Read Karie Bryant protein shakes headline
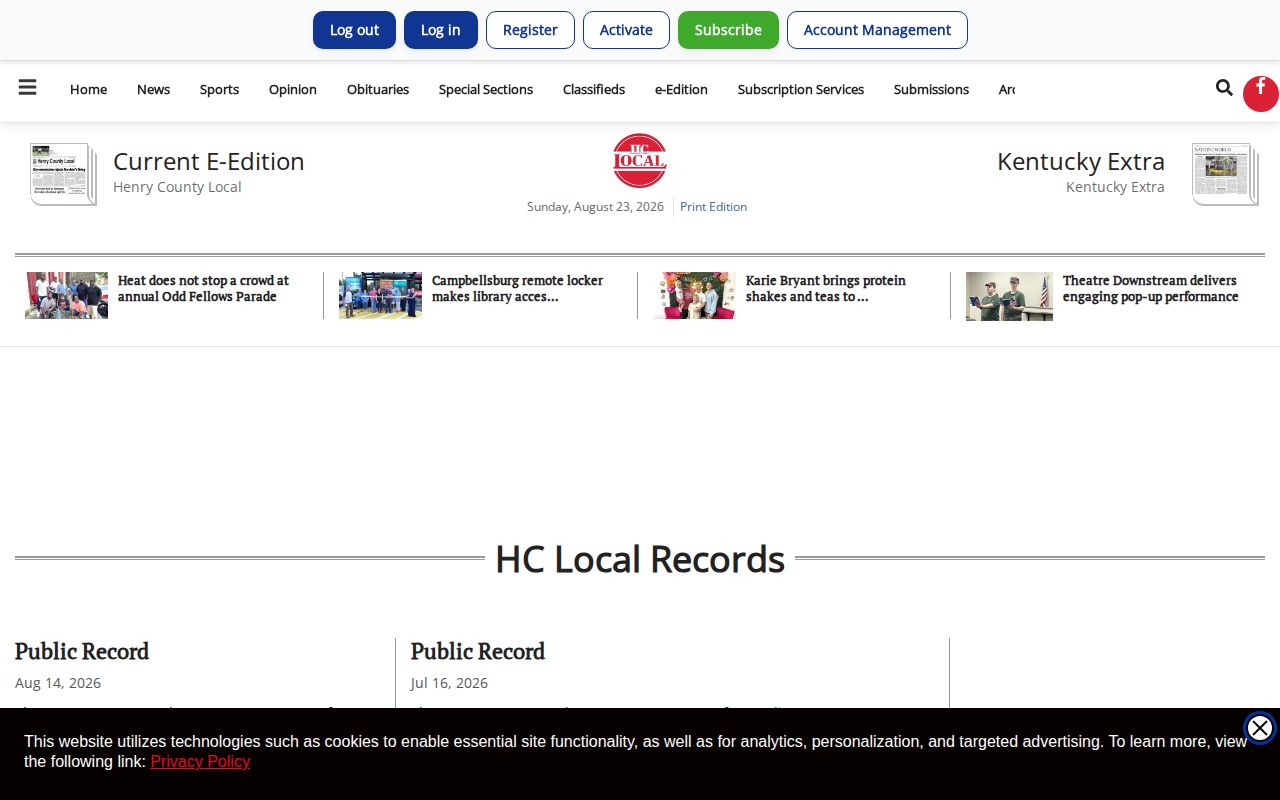 [826, 288]
